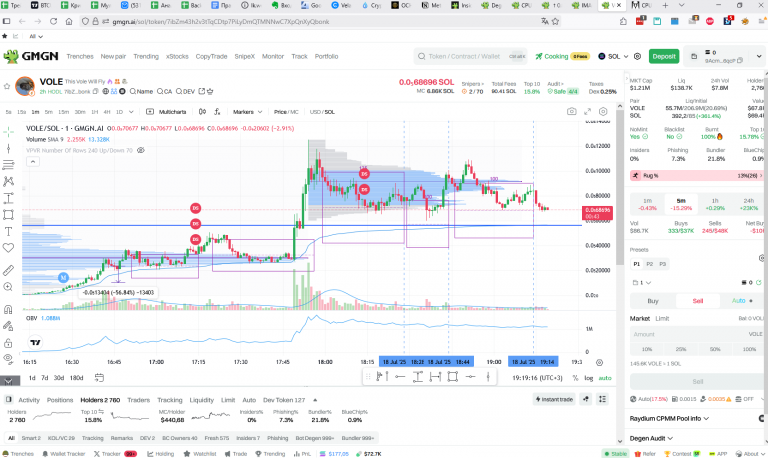Open the Trenches menu item
This screenshot has width=768, height=458.
pos(80,56)
